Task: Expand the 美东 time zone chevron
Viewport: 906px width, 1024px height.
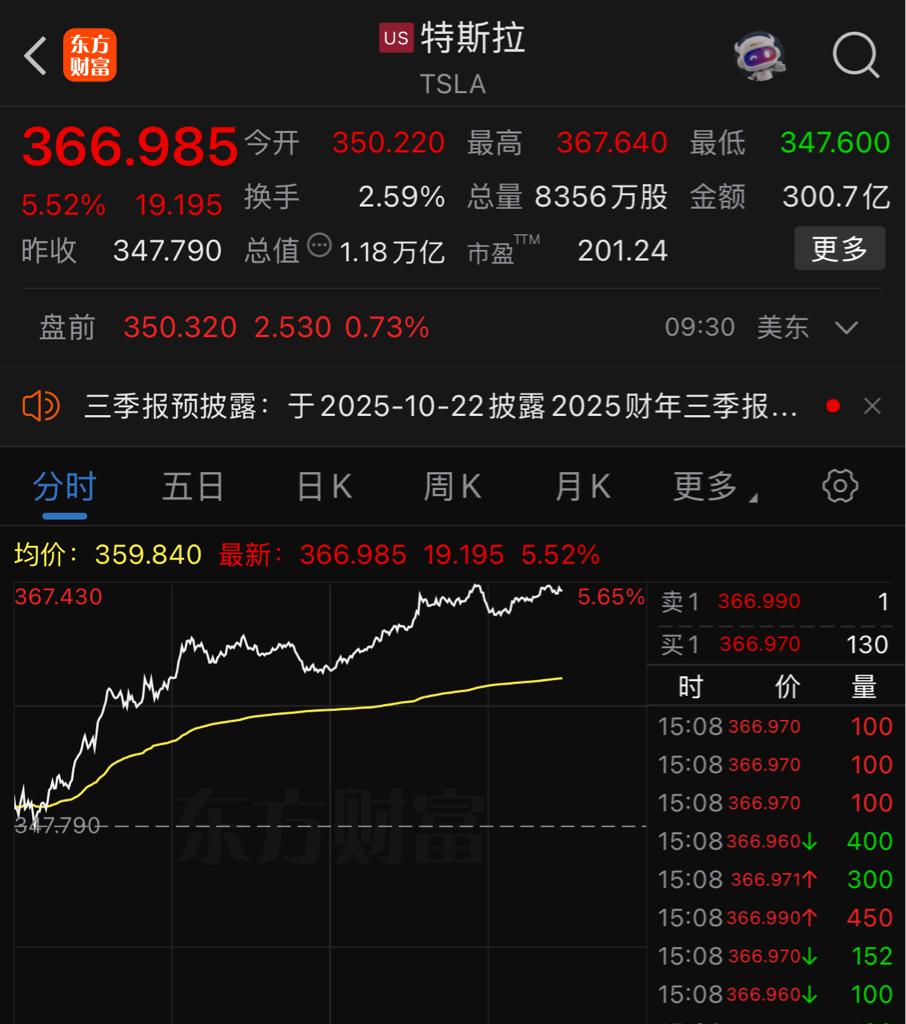Action: tap(847, 327)
